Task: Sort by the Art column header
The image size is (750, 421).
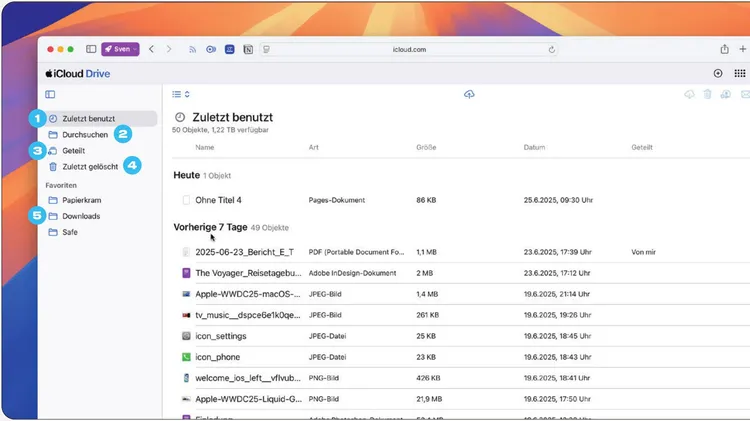Action: [314, 147]
